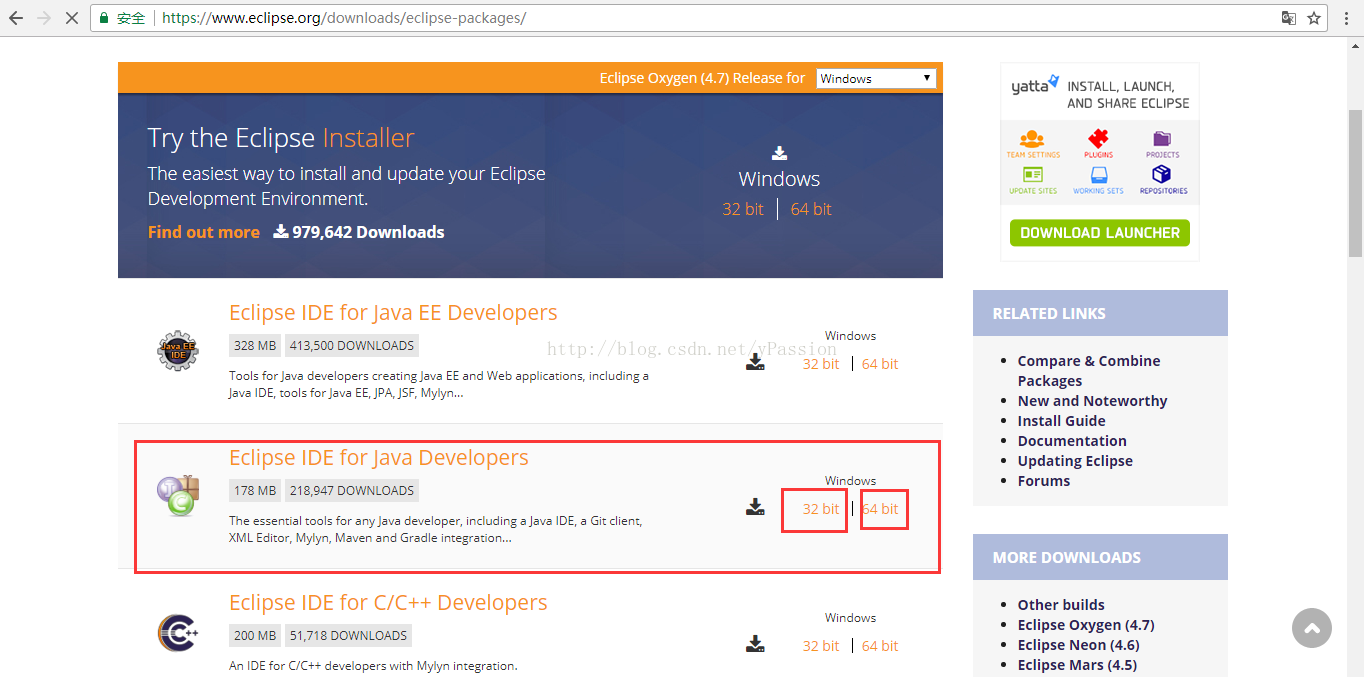Screen dimensions: 1364x677
Task: Click the browser back arrow
Action: click(x=16, y=18)
